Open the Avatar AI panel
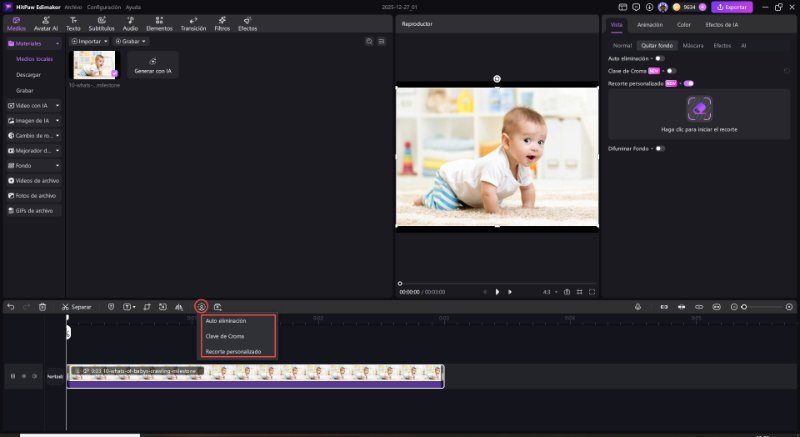Image resolution: width=800 pixels, height=437 pixels. click(46, 24)
